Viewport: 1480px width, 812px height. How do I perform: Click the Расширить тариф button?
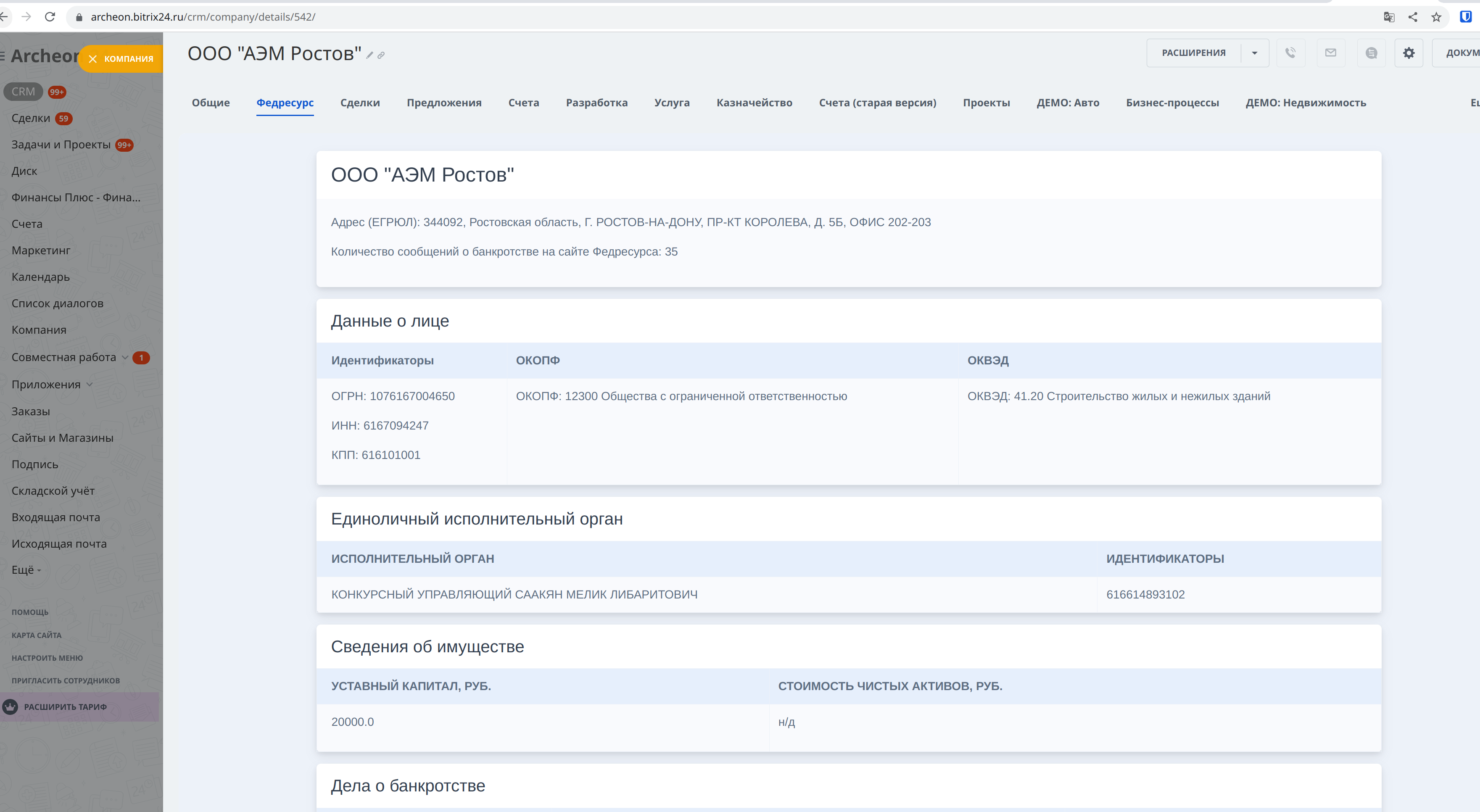pyautogui.click(x=65, y=707)
